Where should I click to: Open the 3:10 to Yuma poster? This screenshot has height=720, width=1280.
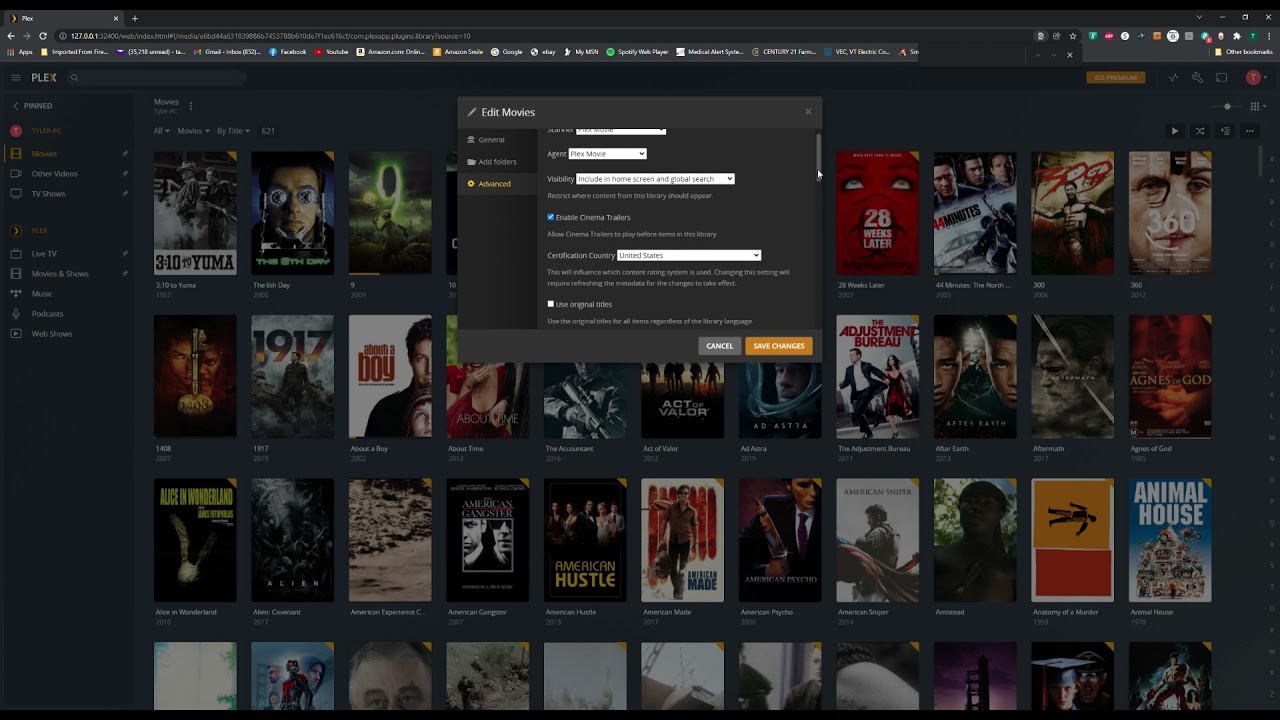click(195, 213)
